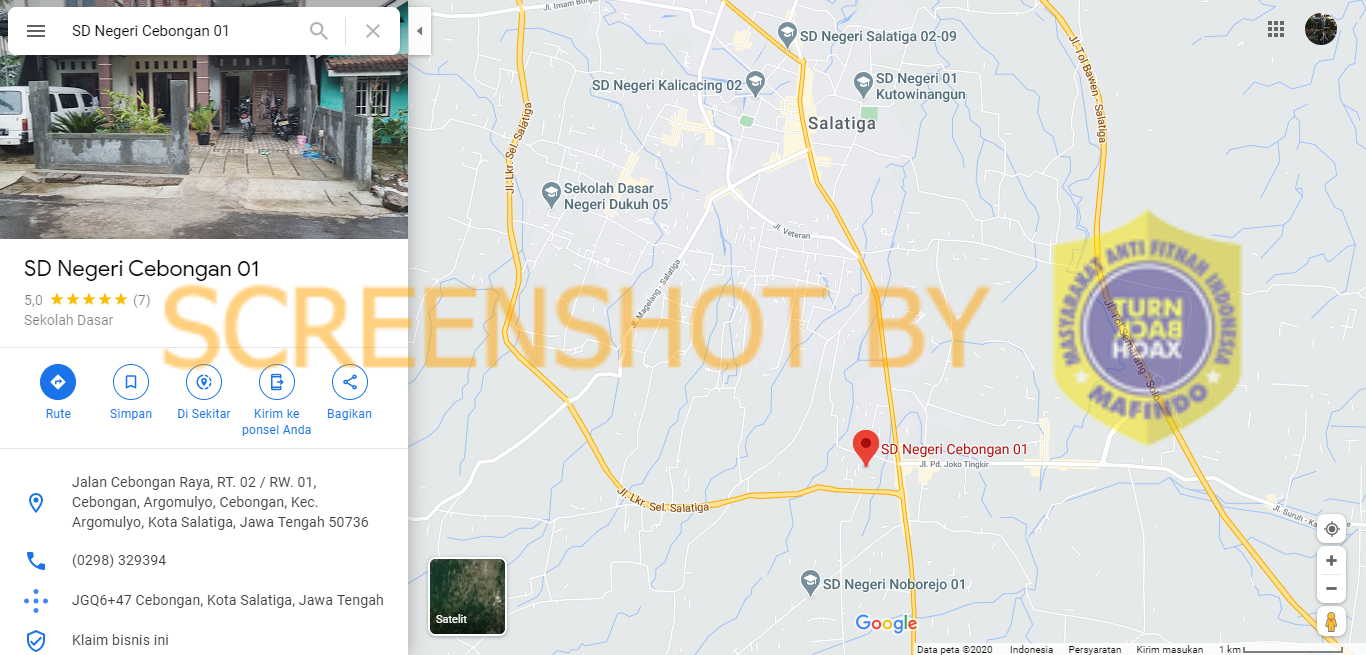The height and width of the screenshot is (655, 1366).
Task: Show your location with the target icon
Action: point(1331,529)
